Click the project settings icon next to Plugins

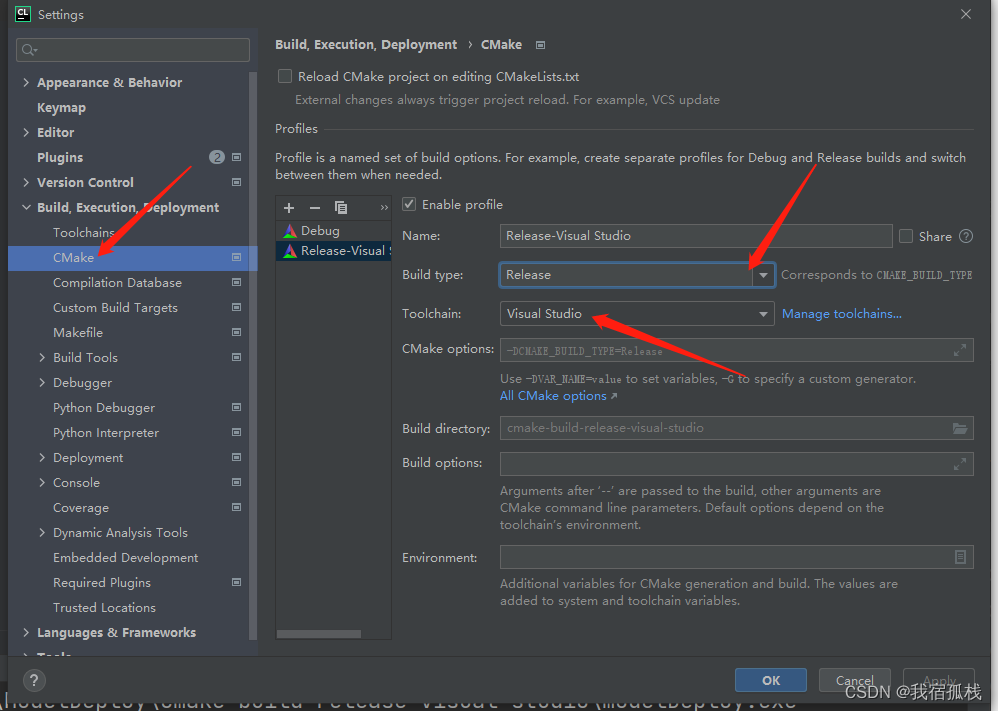(x=236, y=157)
